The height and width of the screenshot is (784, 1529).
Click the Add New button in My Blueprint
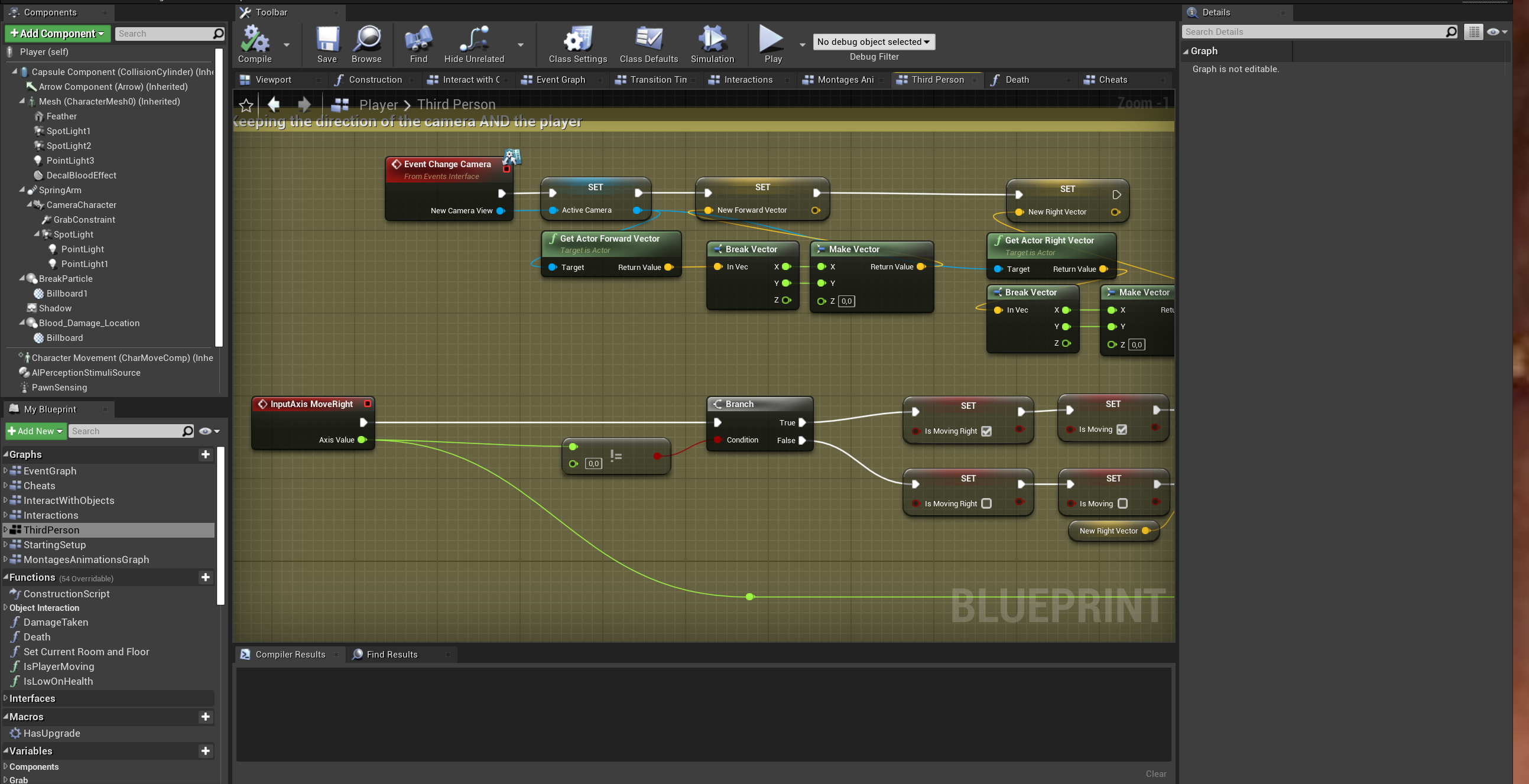click(x=35, y=431)
